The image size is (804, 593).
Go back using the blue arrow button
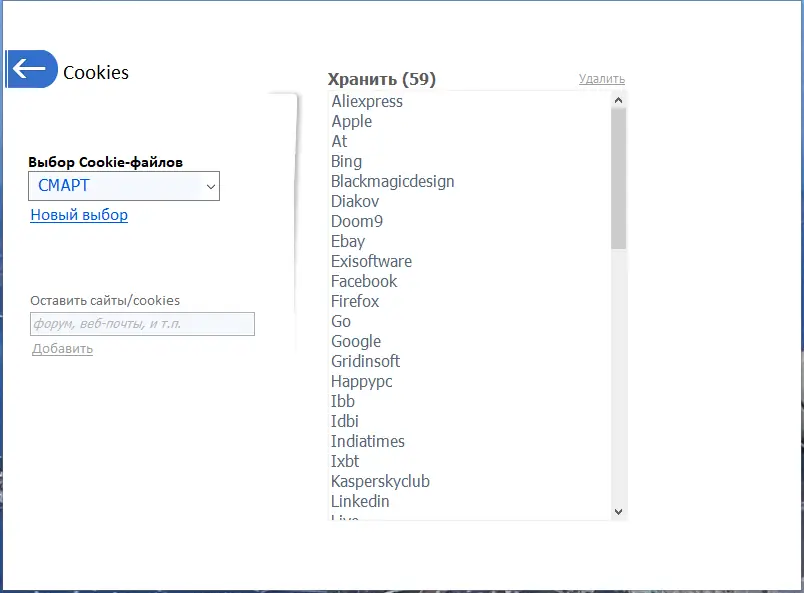[32, 69]
